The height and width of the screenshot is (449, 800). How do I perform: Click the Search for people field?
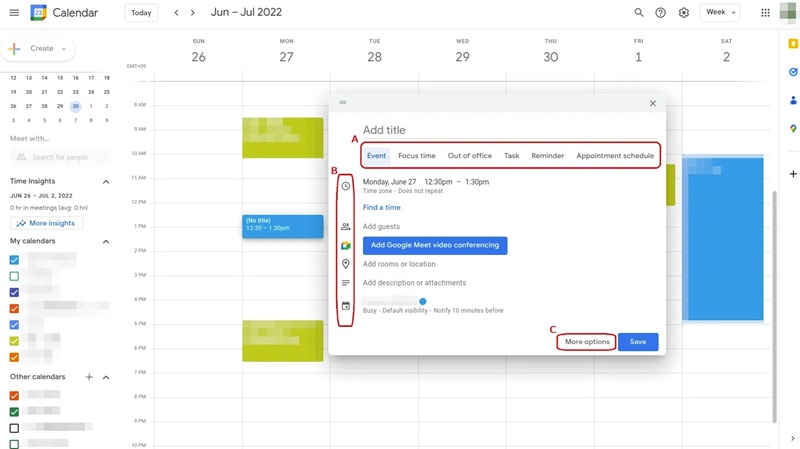(60, 157)
